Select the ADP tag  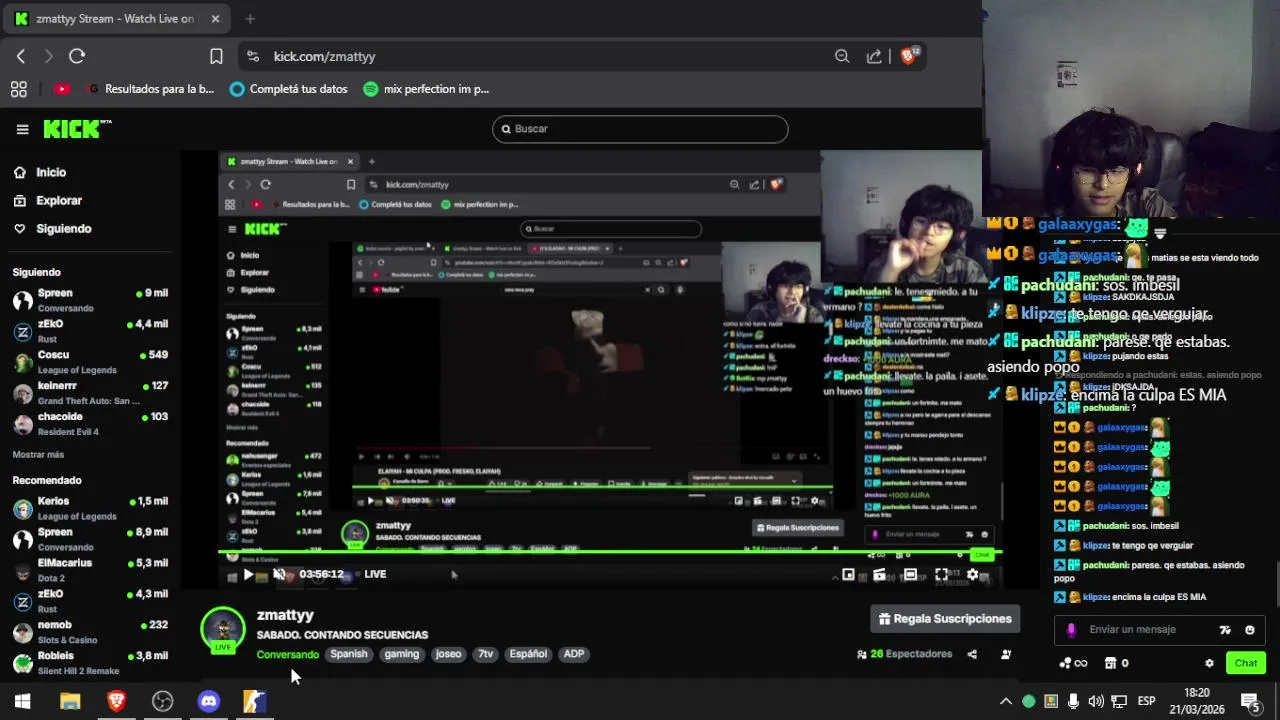click(x=574, y=654)
